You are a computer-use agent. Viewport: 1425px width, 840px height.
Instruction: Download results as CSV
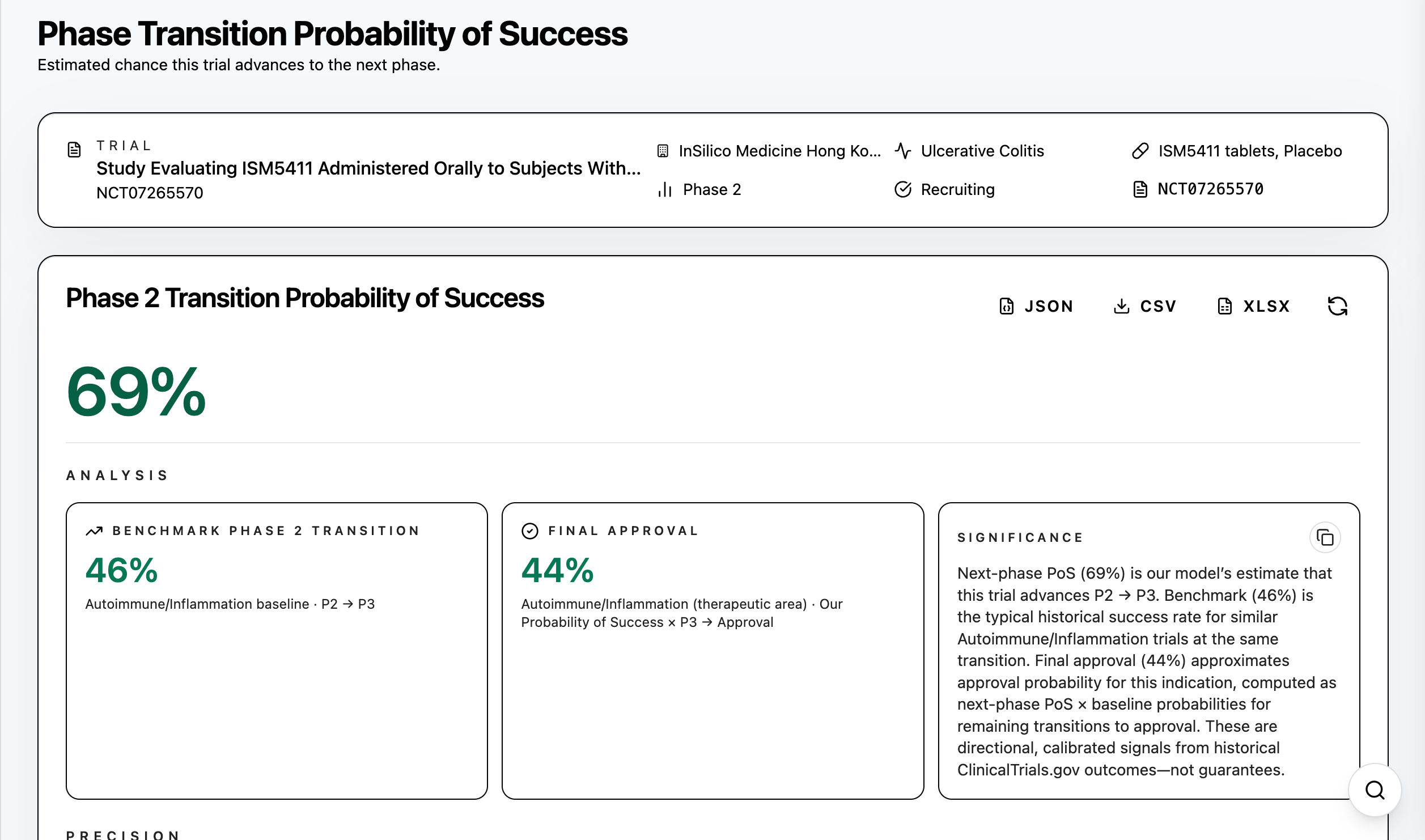1144,306
